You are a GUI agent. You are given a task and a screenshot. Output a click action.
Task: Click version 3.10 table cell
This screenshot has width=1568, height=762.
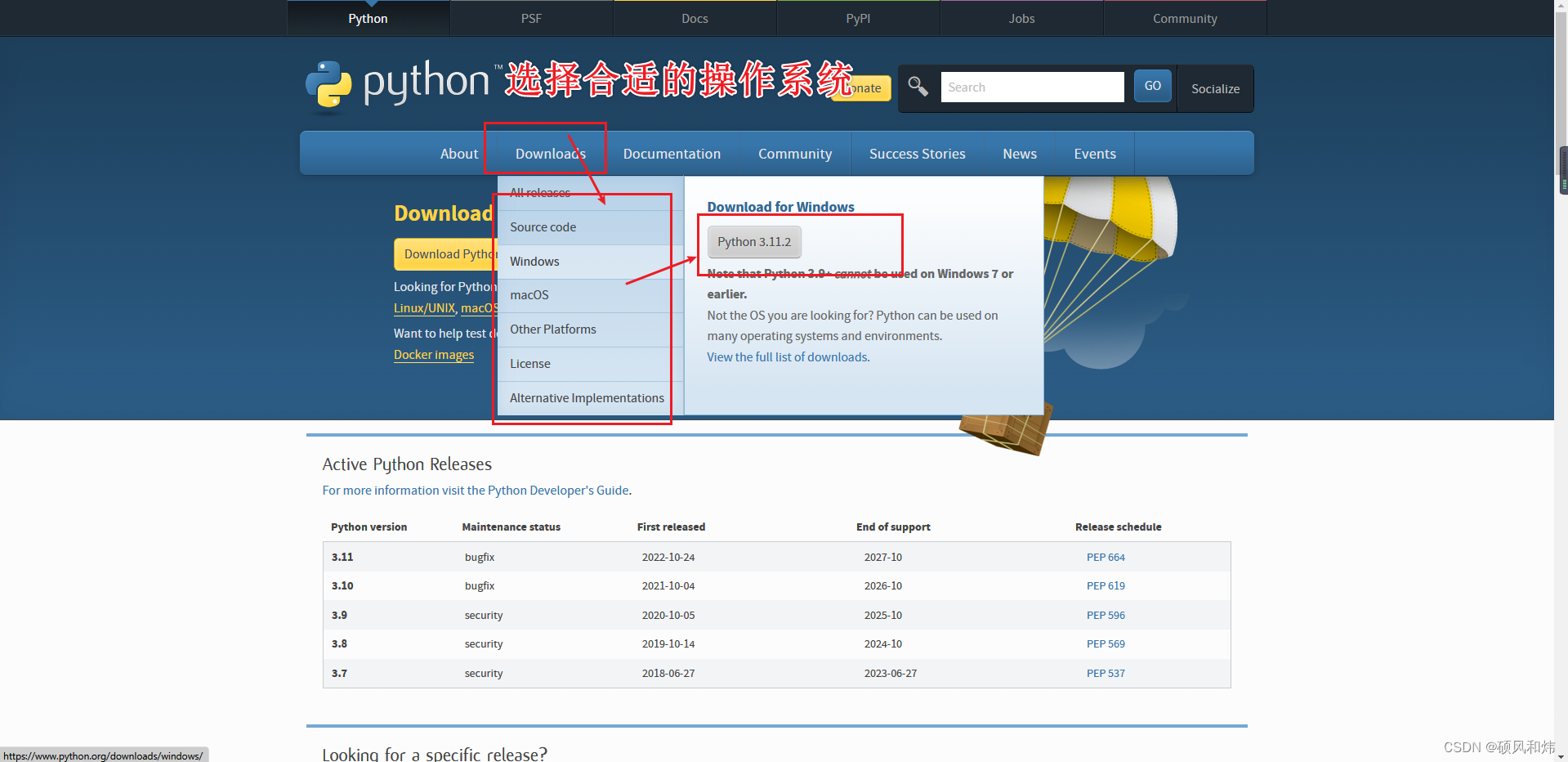tap(342, 586)
